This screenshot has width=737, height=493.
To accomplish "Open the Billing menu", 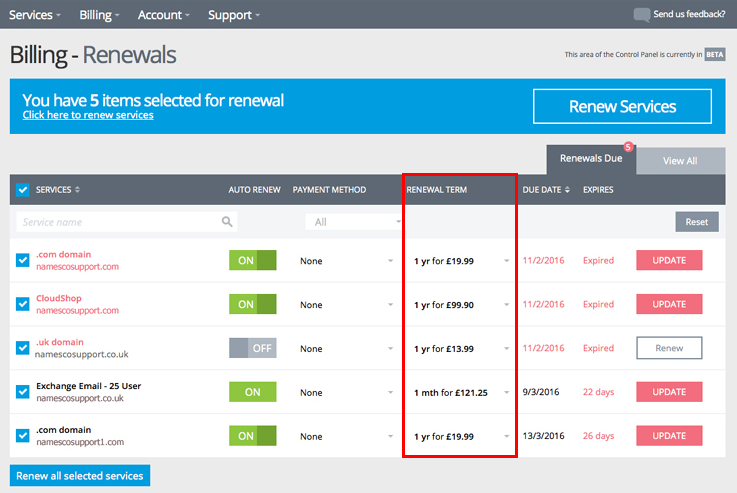I will coord(99,15).
